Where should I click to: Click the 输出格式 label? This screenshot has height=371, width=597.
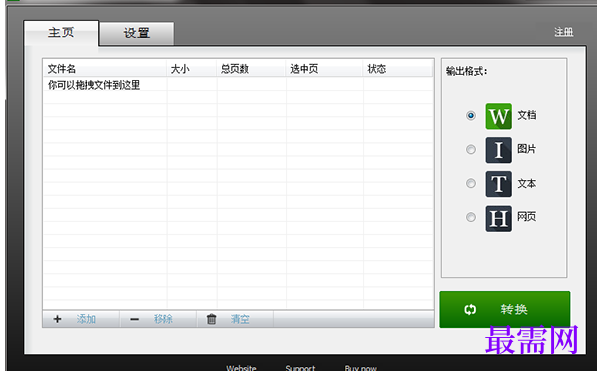tap(466, 71)
